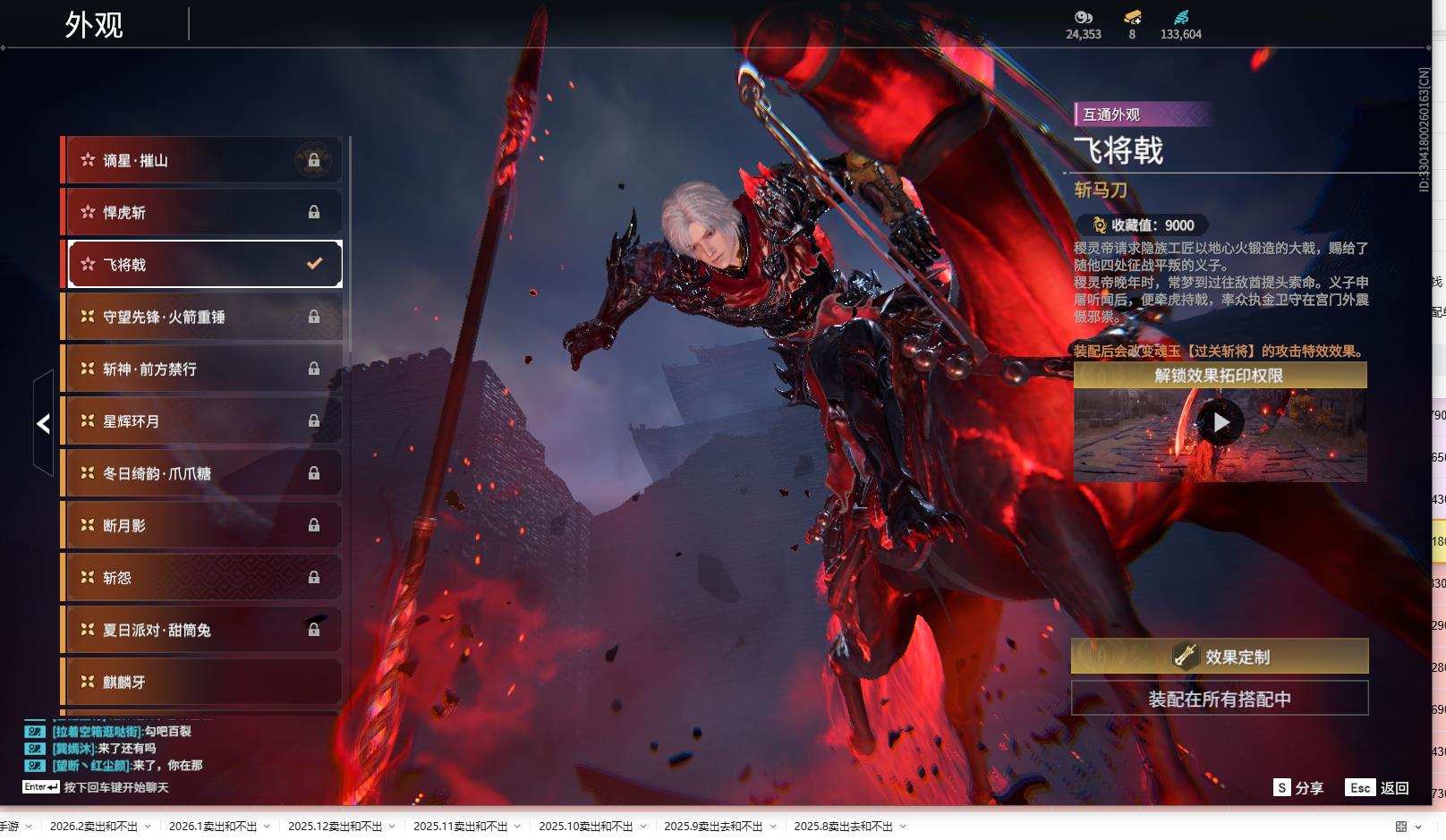Click the 解锁效果拓印权限 banner
Screen dimensions: 1446x840
[x=1220, y=375]
